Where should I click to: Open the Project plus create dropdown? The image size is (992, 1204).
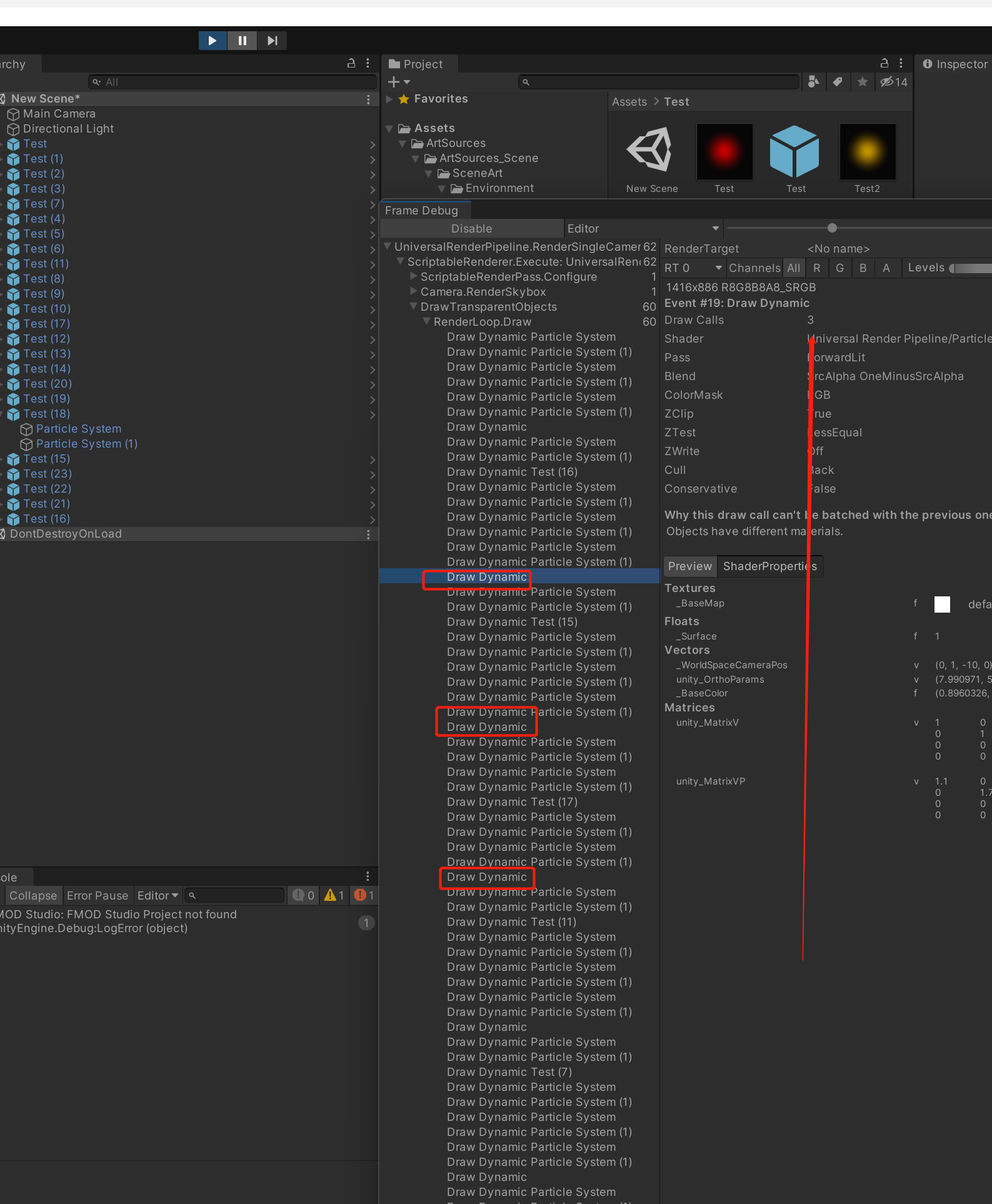(399, 82)
